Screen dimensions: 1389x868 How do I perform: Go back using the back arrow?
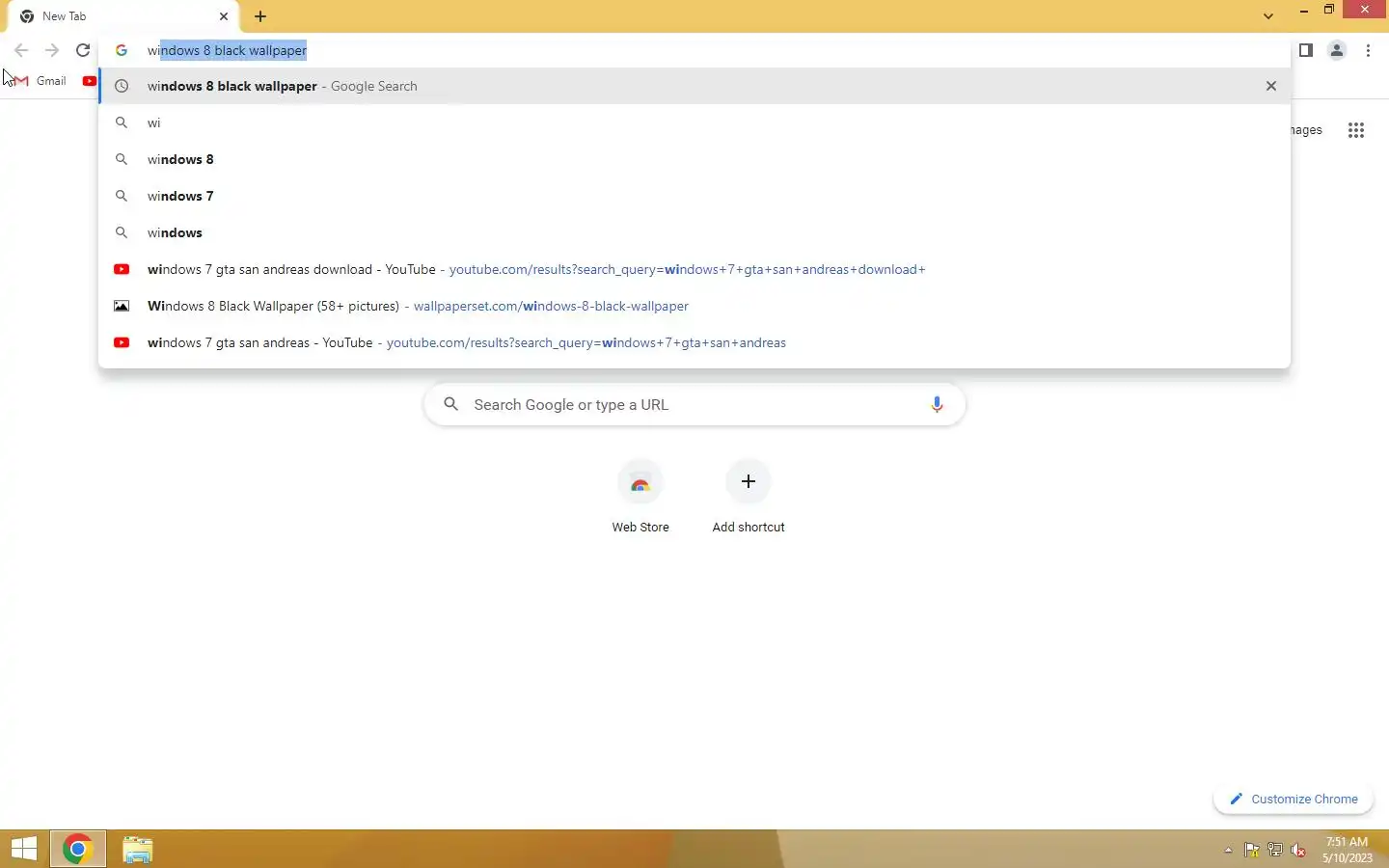[x=21, y=50]
